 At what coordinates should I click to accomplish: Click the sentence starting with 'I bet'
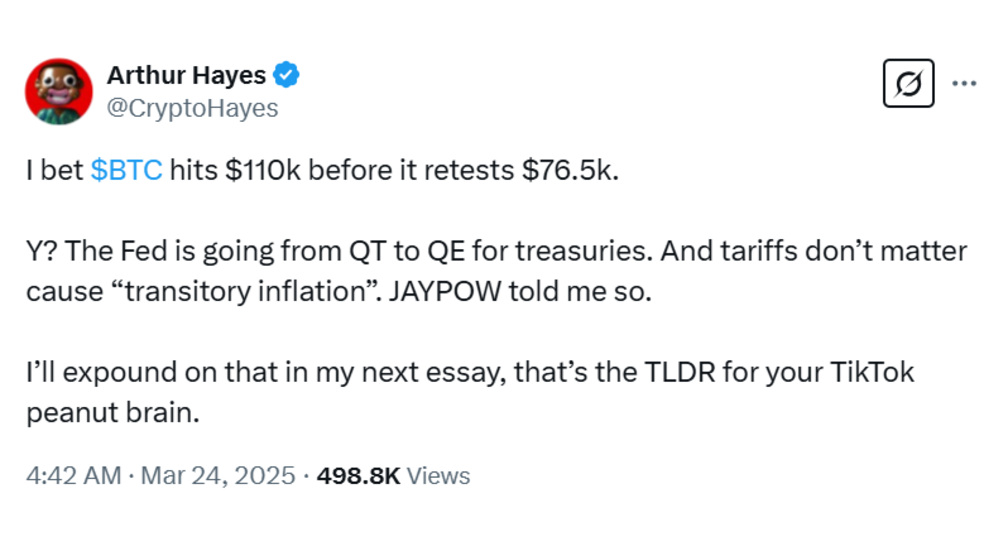[x=323, y=170]
